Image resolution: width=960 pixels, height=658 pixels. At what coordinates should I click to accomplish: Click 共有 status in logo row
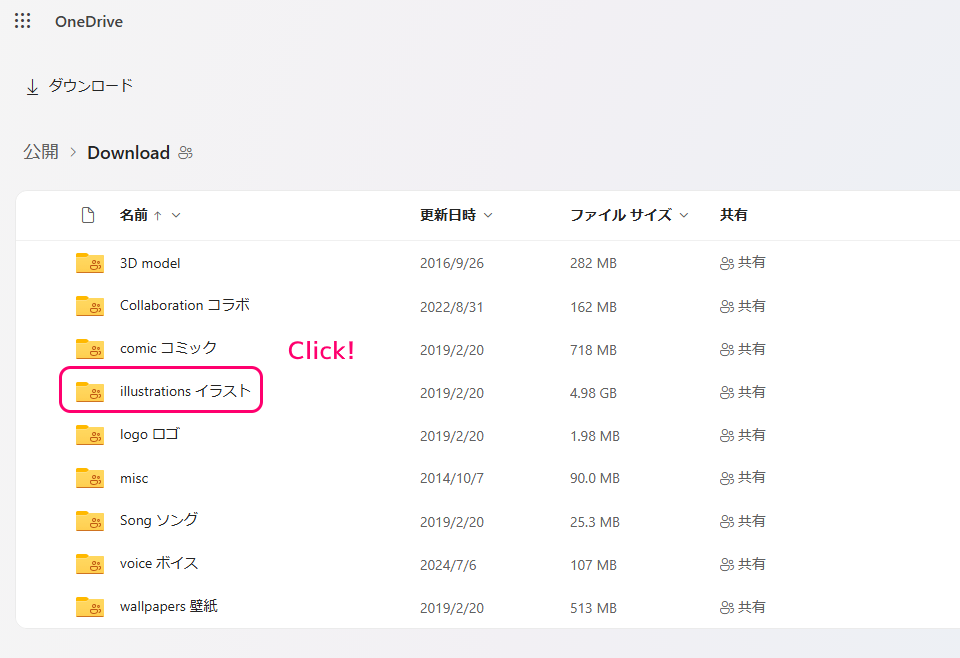[743, 435]
